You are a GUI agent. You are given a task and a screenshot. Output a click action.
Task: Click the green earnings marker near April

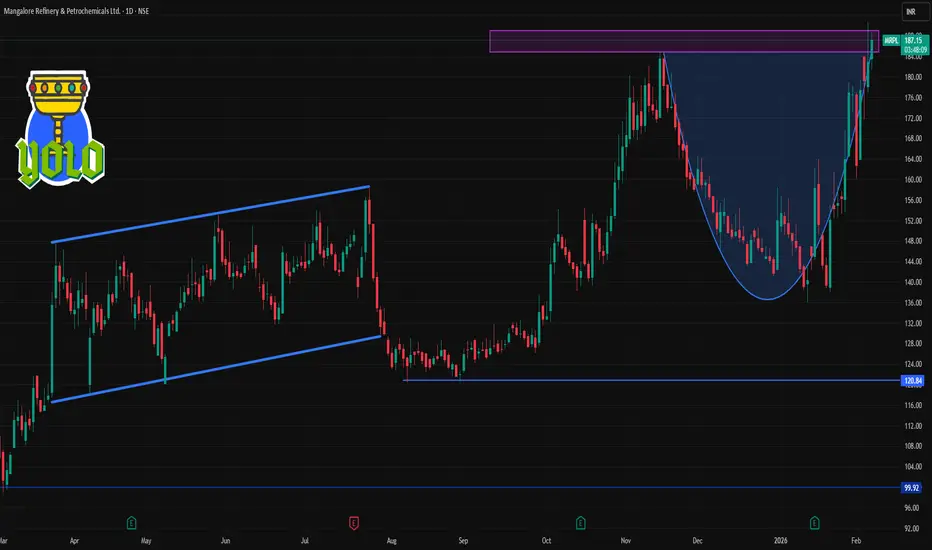131,523
